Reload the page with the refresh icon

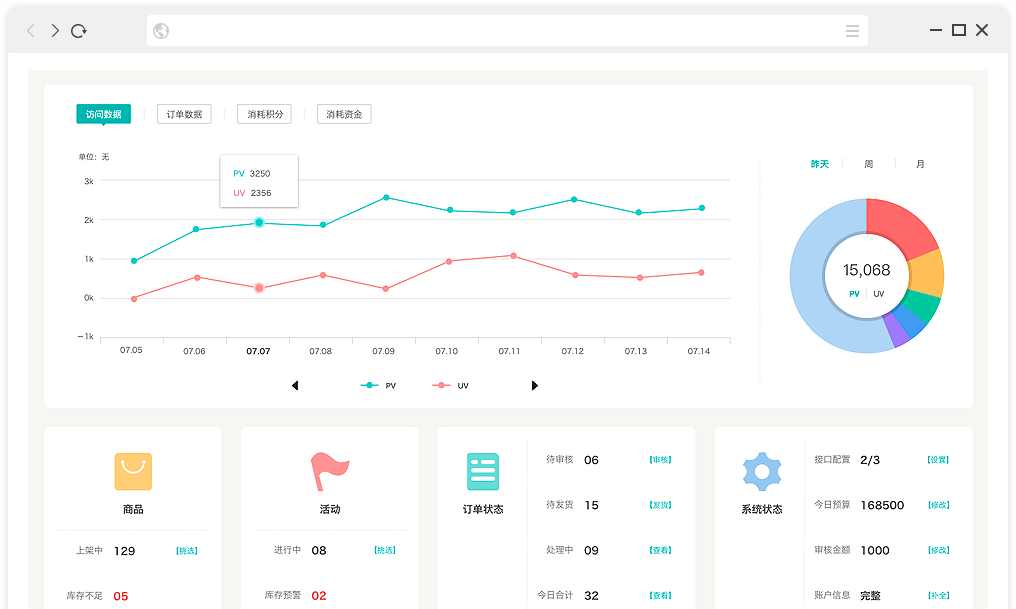point(79,31)
